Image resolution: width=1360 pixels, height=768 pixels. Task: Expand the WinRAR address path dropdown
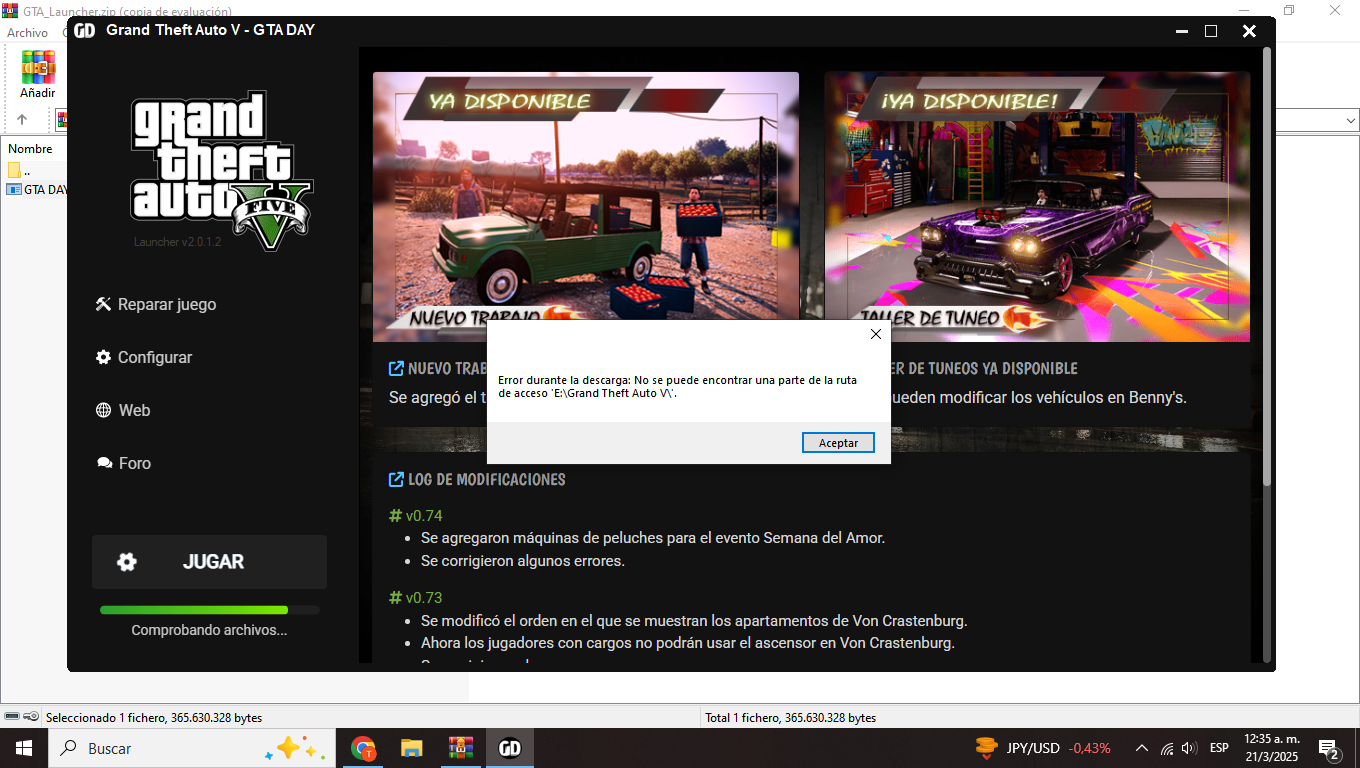point(1350,120)
